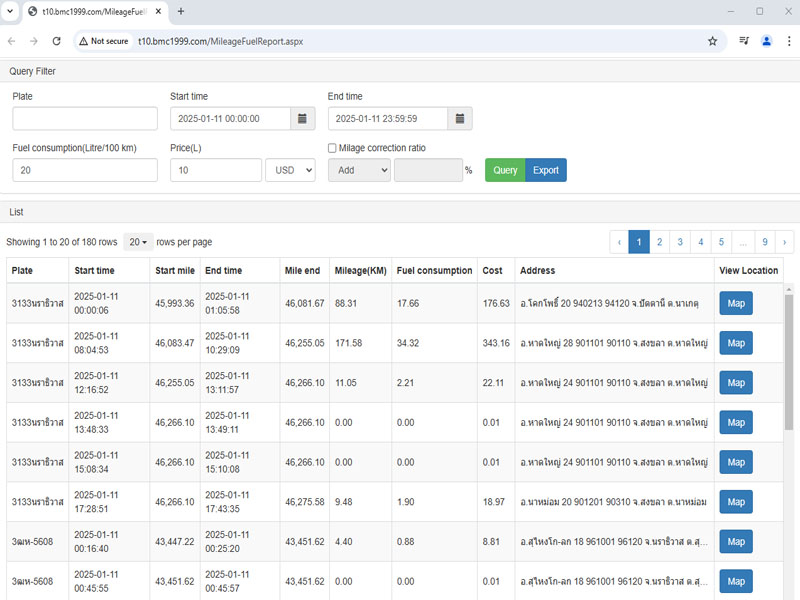Click the browser forward arrow
800x600 pixels.
coord(34,41)
